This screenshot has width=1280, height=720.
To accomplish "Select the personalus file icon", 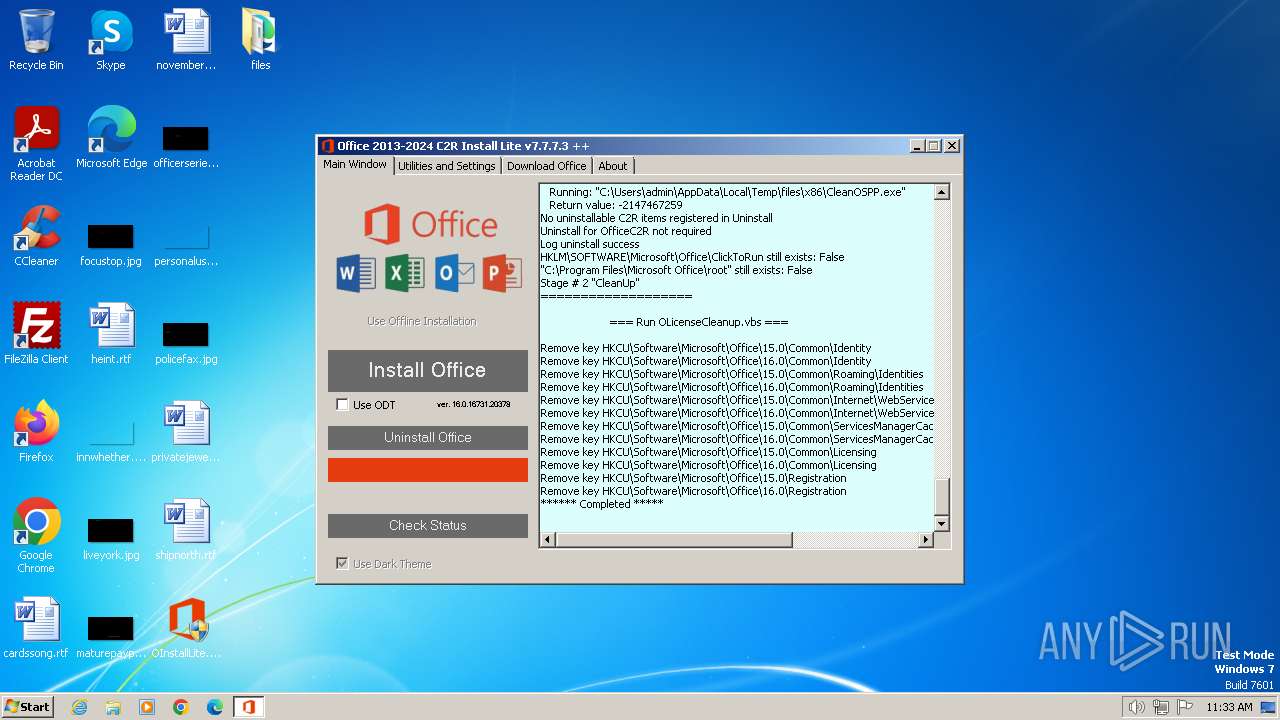I will tap(186, 244).
